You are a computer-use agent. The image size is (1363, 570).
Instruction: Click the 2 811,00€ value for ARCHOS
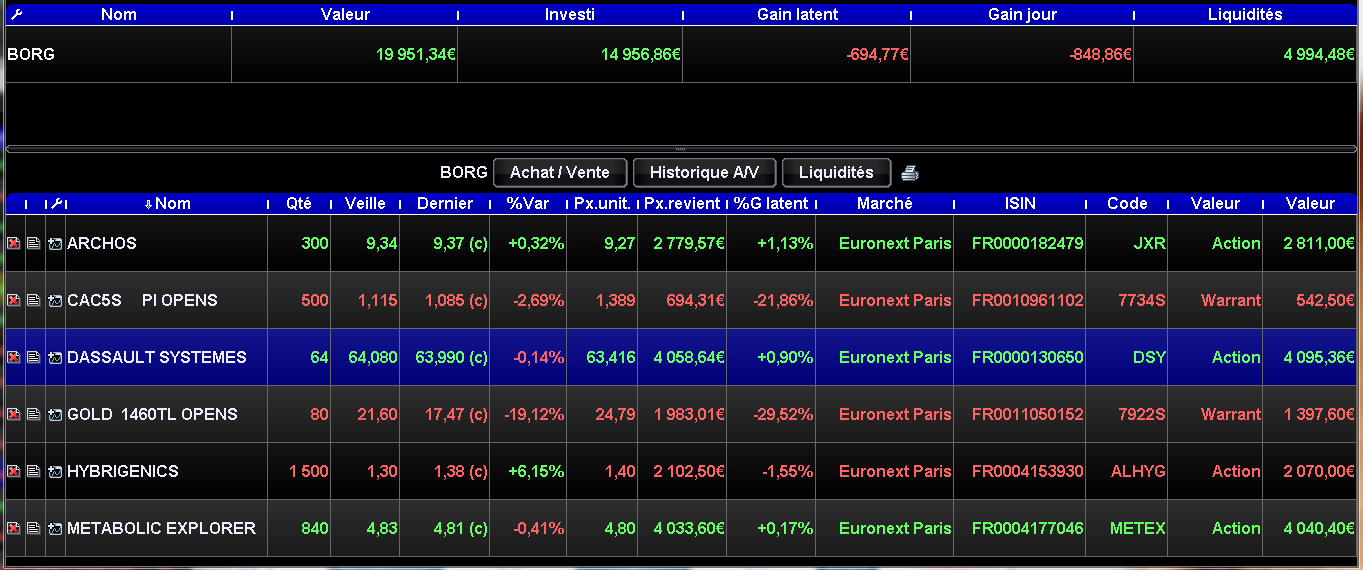coord(1320,243)
